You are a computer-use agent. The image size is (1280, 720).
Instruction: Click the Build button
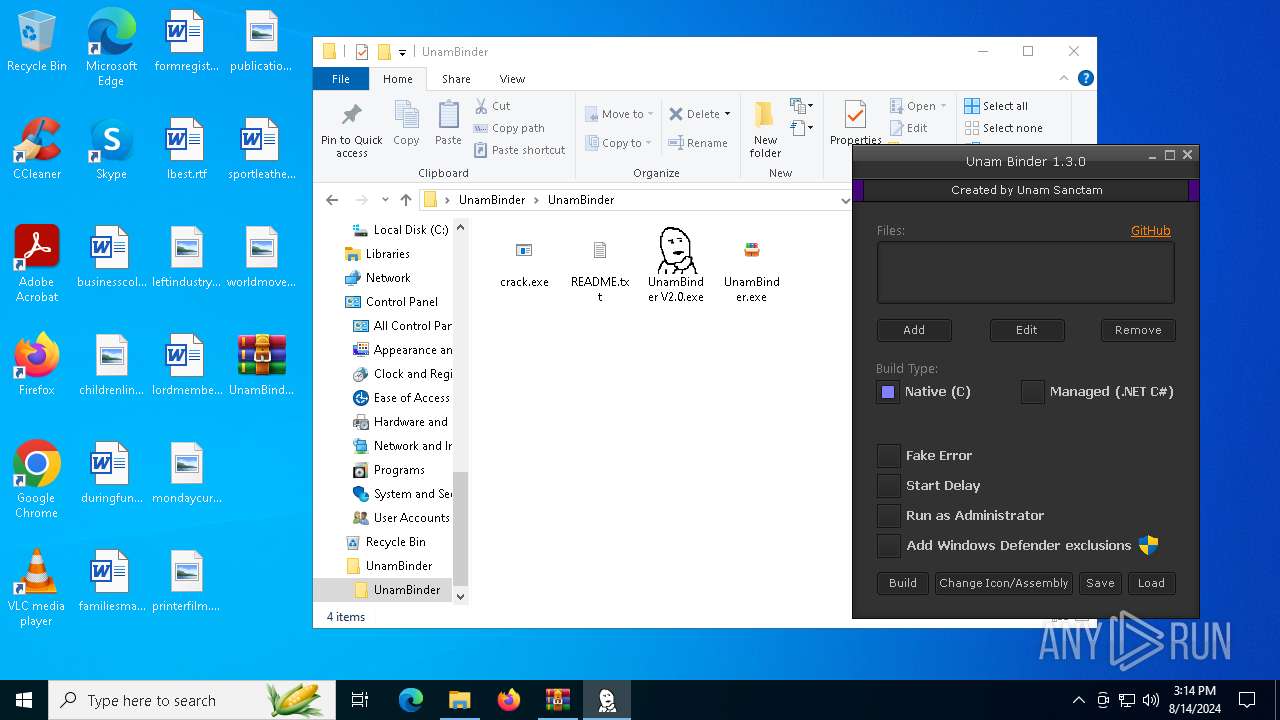coord(903,583)
